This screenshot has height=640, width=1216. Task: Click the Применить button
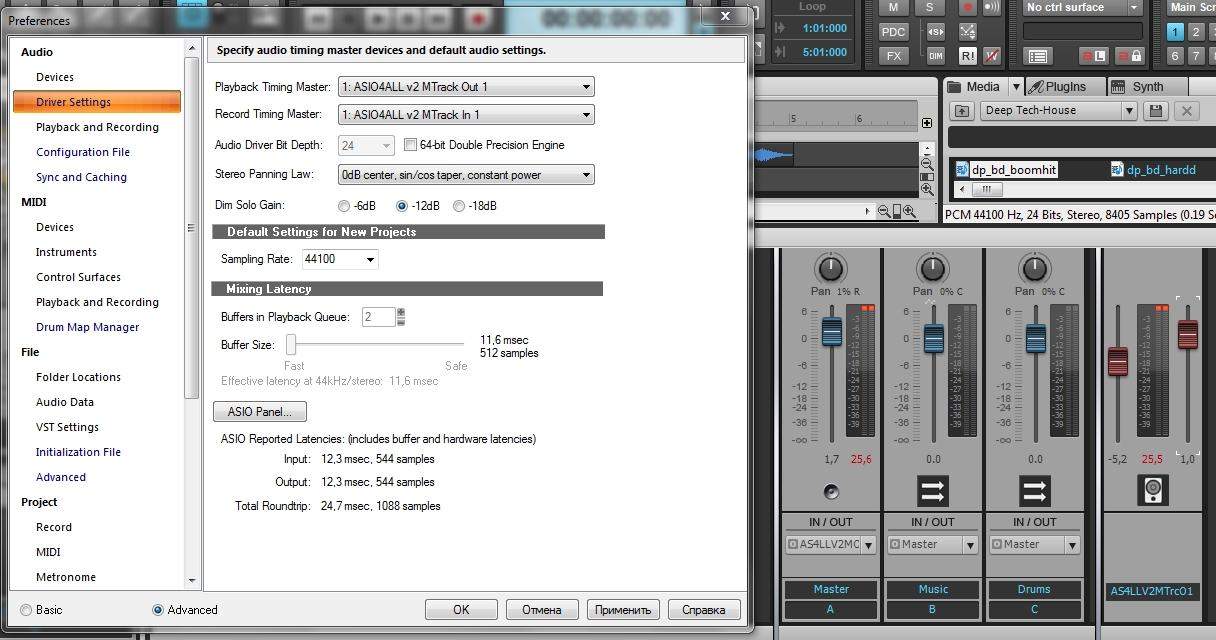pyautogui.click(x=623, y=609)
